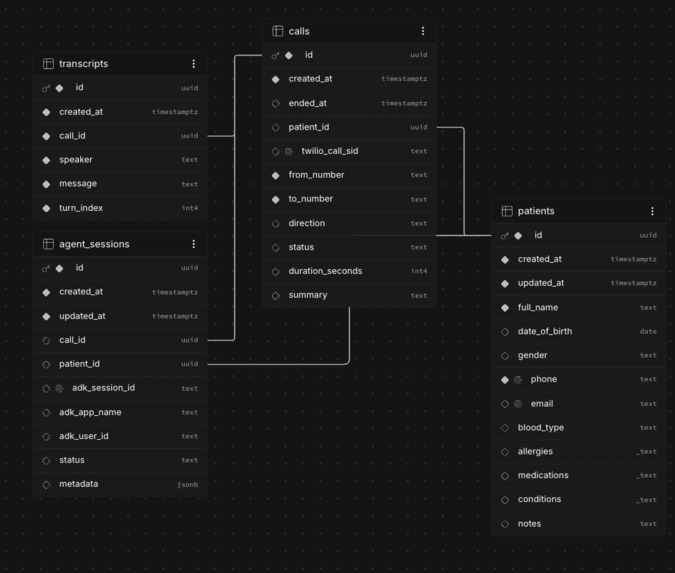
Task: Click the gender column in patients
Action: coord(579,356)
